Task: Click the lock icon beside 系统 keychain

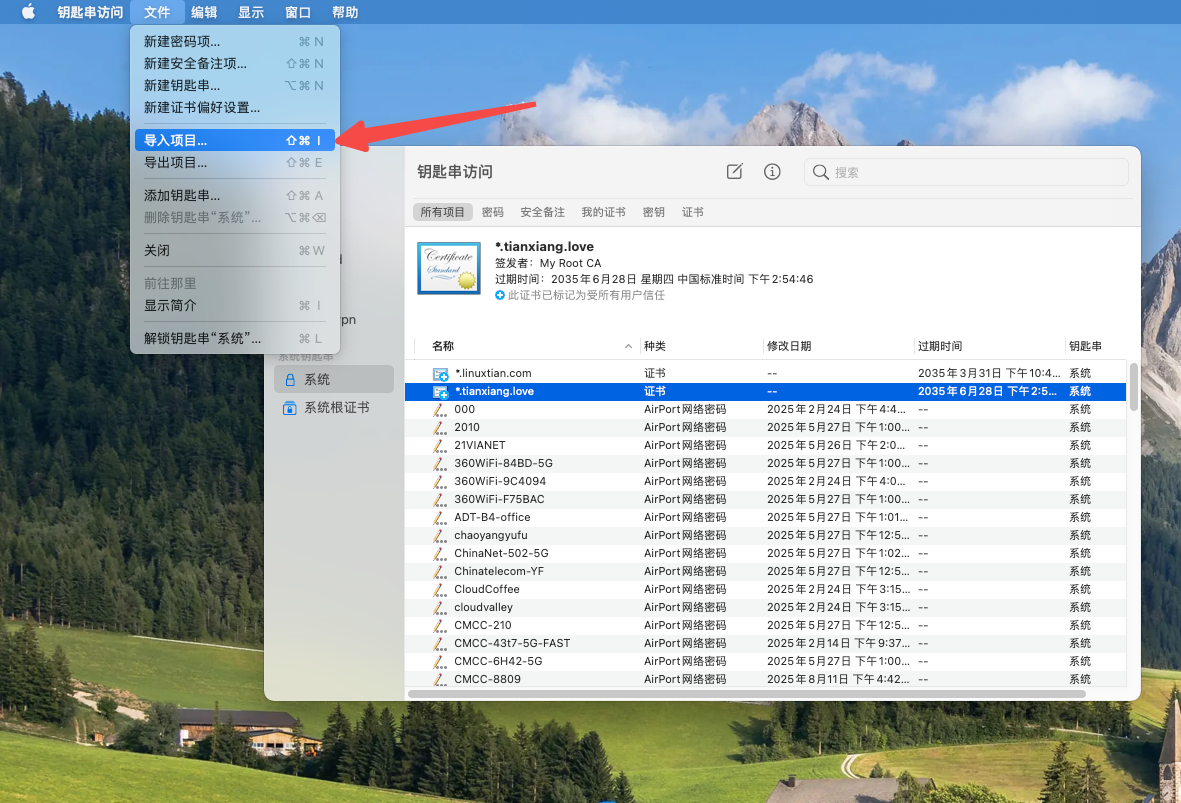Action: pyautogui.click(x=290, y=380)
